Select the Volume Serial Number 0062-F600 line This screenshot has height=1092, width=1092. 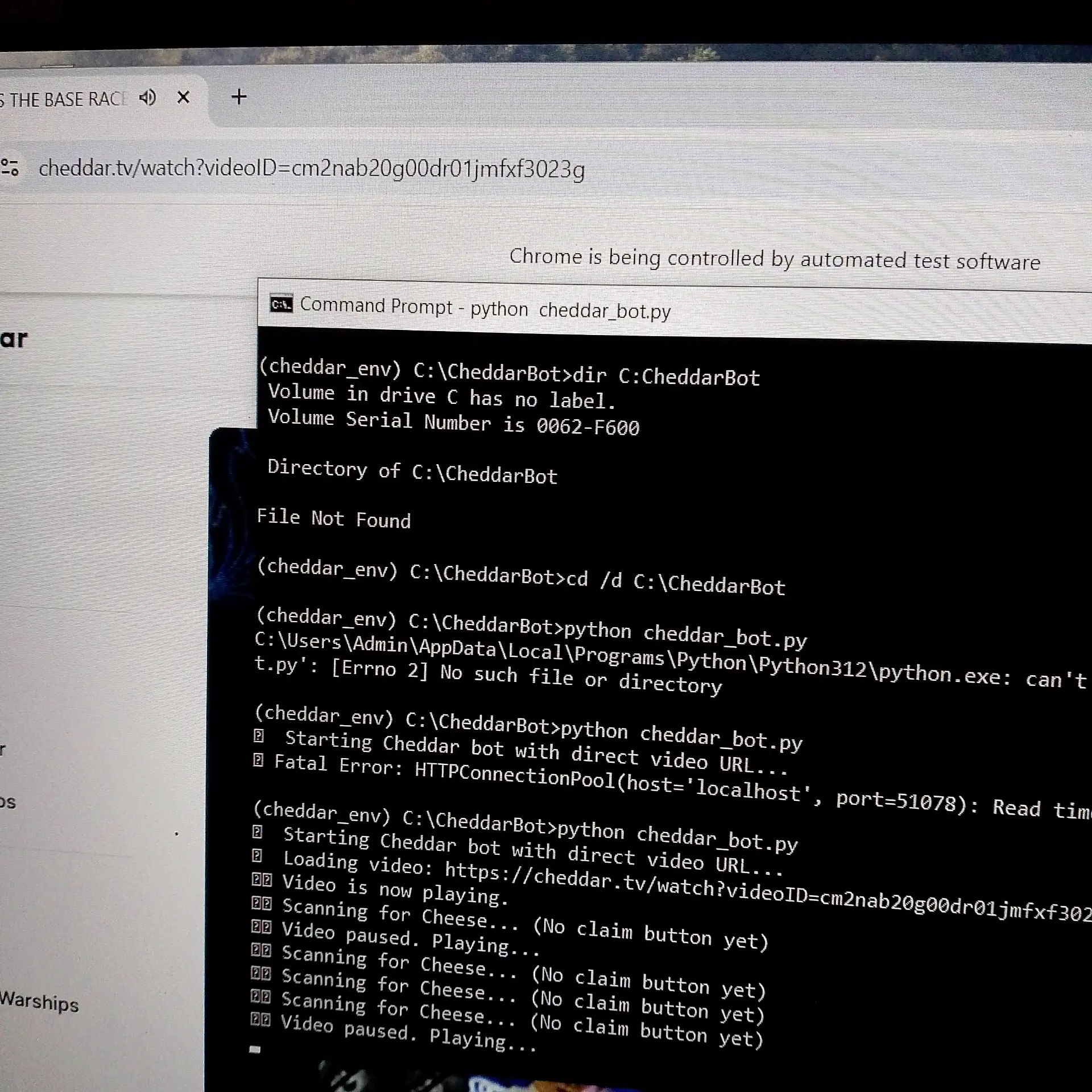tap(454, 422)
